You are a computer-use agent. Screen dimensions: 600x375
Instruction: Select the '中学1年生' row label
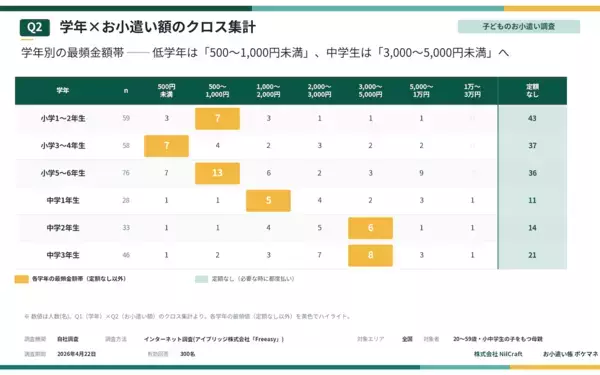[63, 201]
